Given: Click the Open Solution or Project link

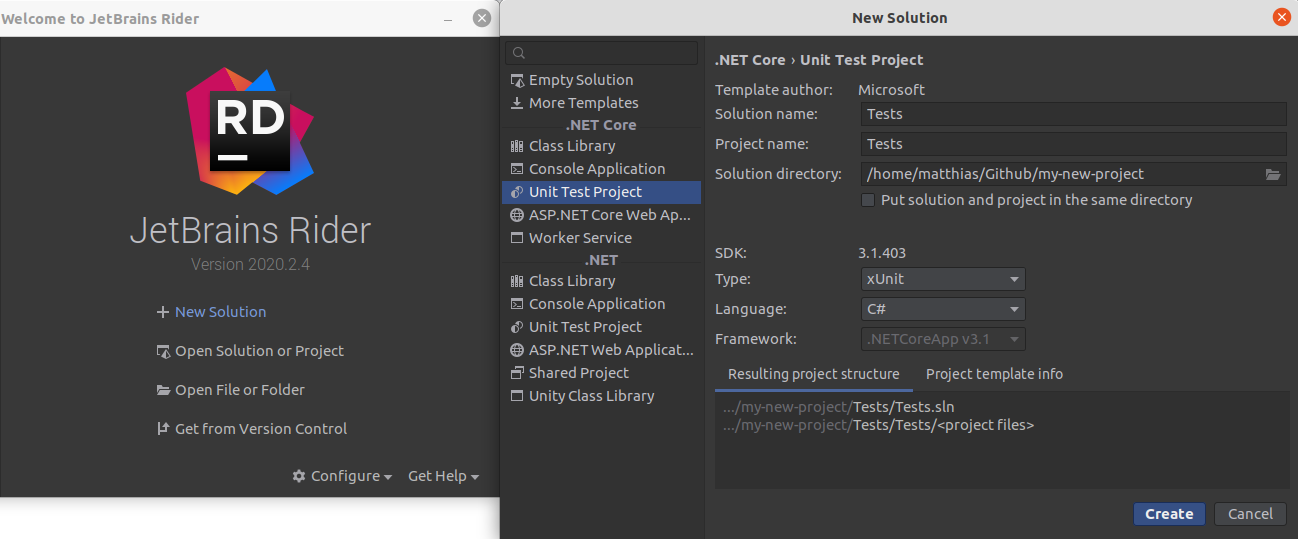Looking at the screenshot, I should 259,351.
